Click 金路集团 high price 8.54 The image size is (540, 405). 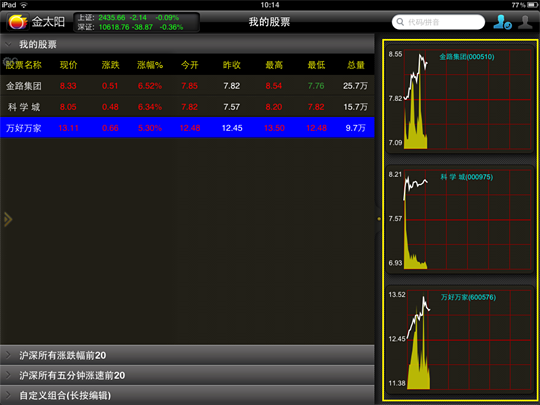(x=274, y=86)
